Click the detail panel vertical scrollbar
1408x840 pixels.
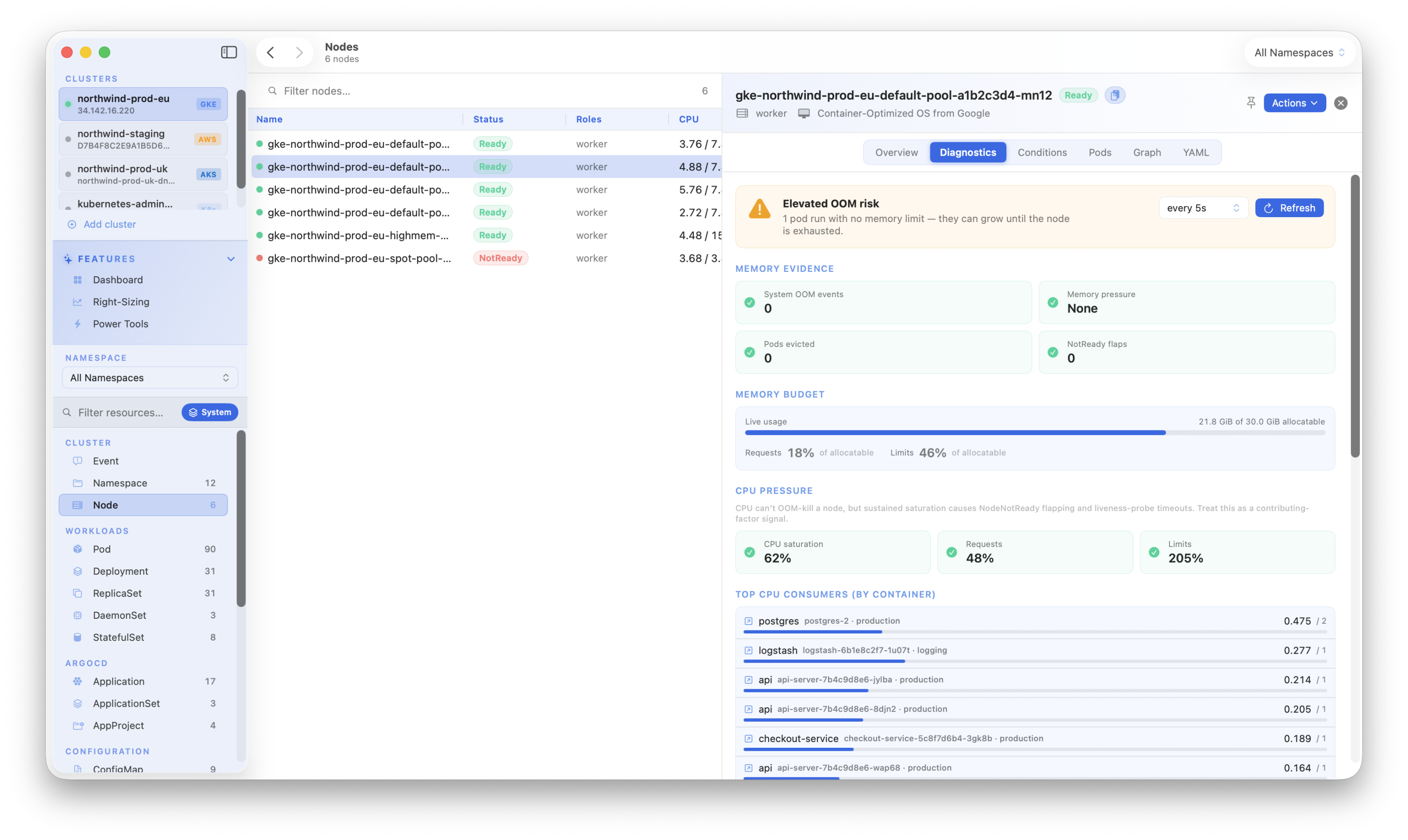pos(1355,316)
